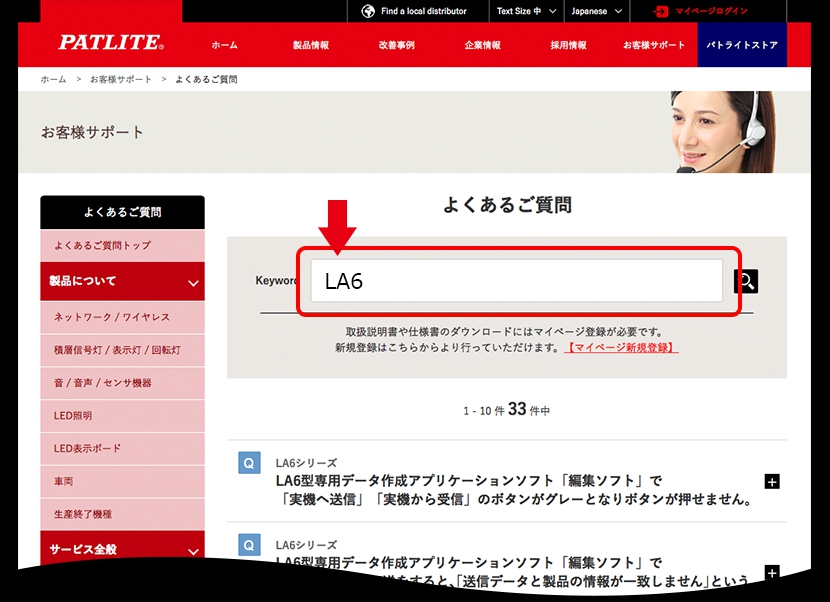830x602 pixels.
Task: Select 積層信号灯 / 表示灯 / 回転灯 category
Action: [x=122, y=350]
